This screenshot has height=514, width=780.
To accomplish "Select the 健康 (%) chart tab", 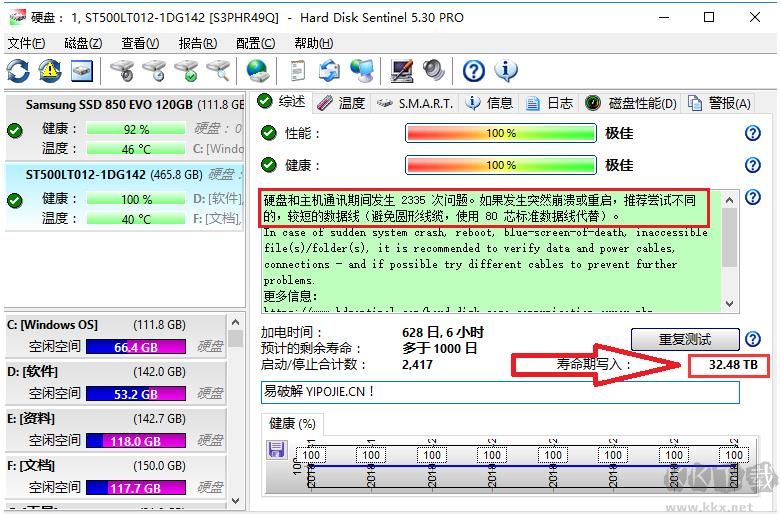I will coord(292,424).
